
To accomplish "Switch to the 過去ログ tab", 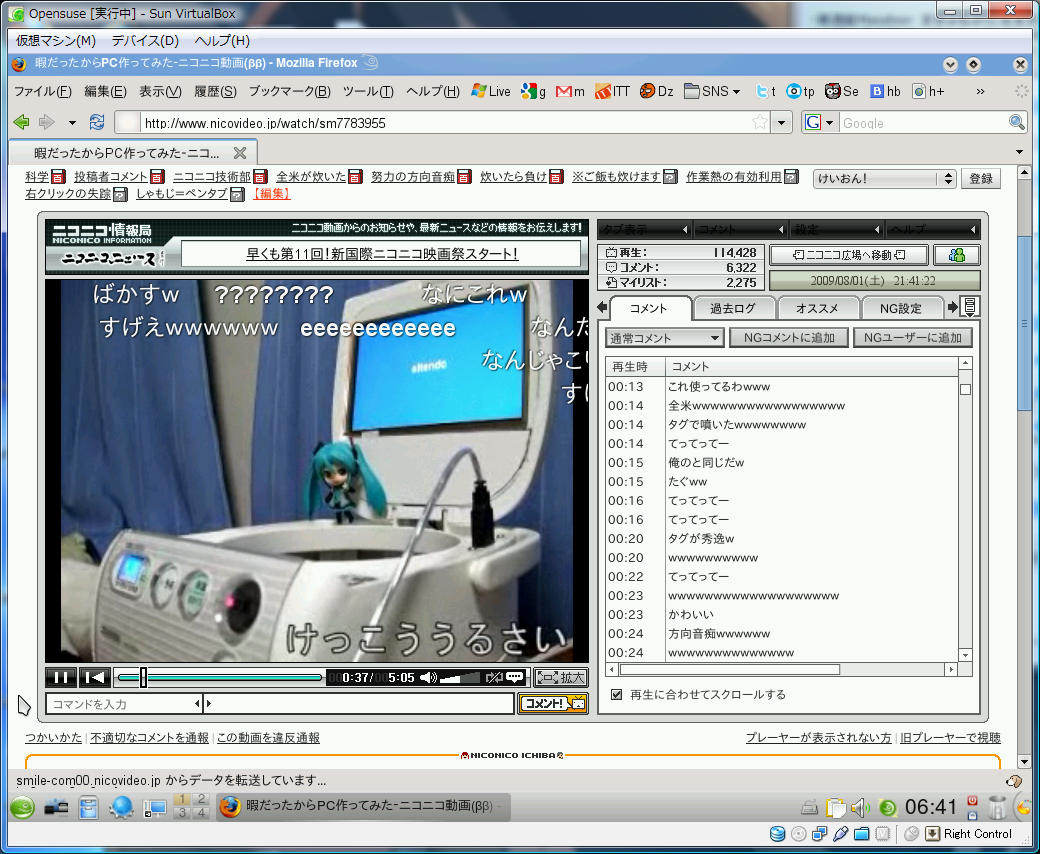I will tap(733, 308).
